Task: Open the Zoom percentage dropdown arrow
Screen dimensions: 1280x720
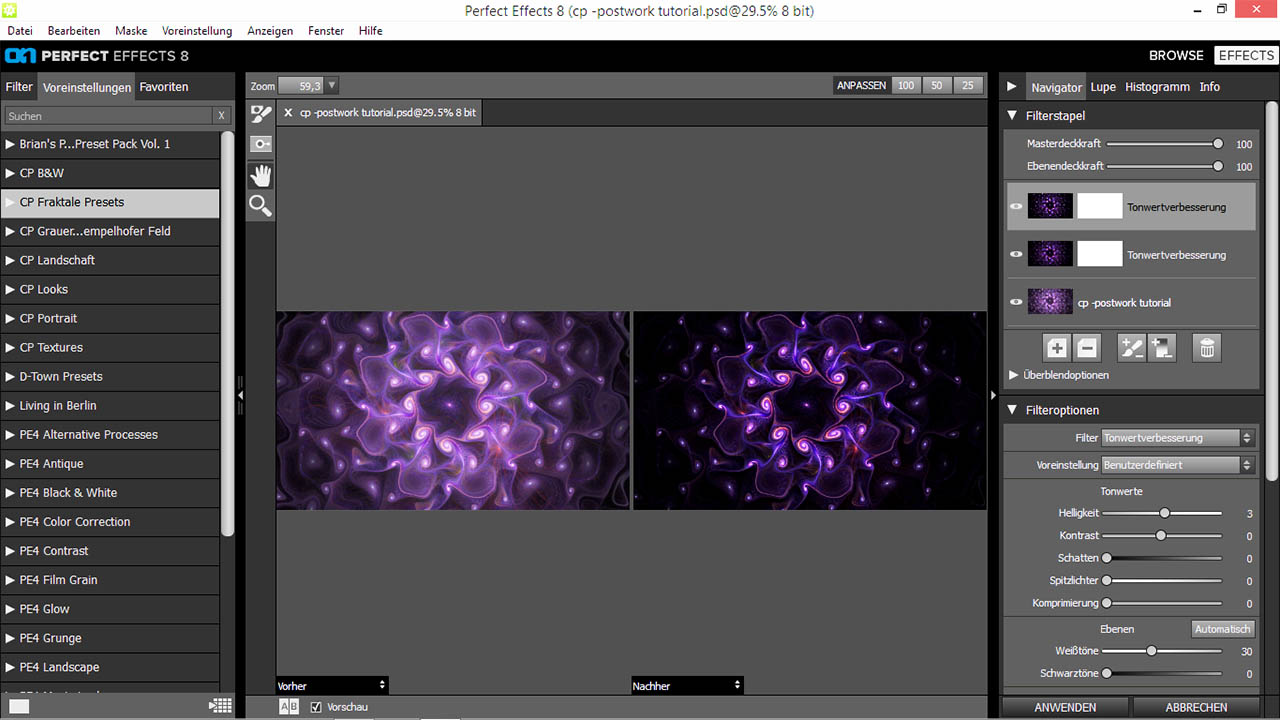Action: tap(332, 86)
